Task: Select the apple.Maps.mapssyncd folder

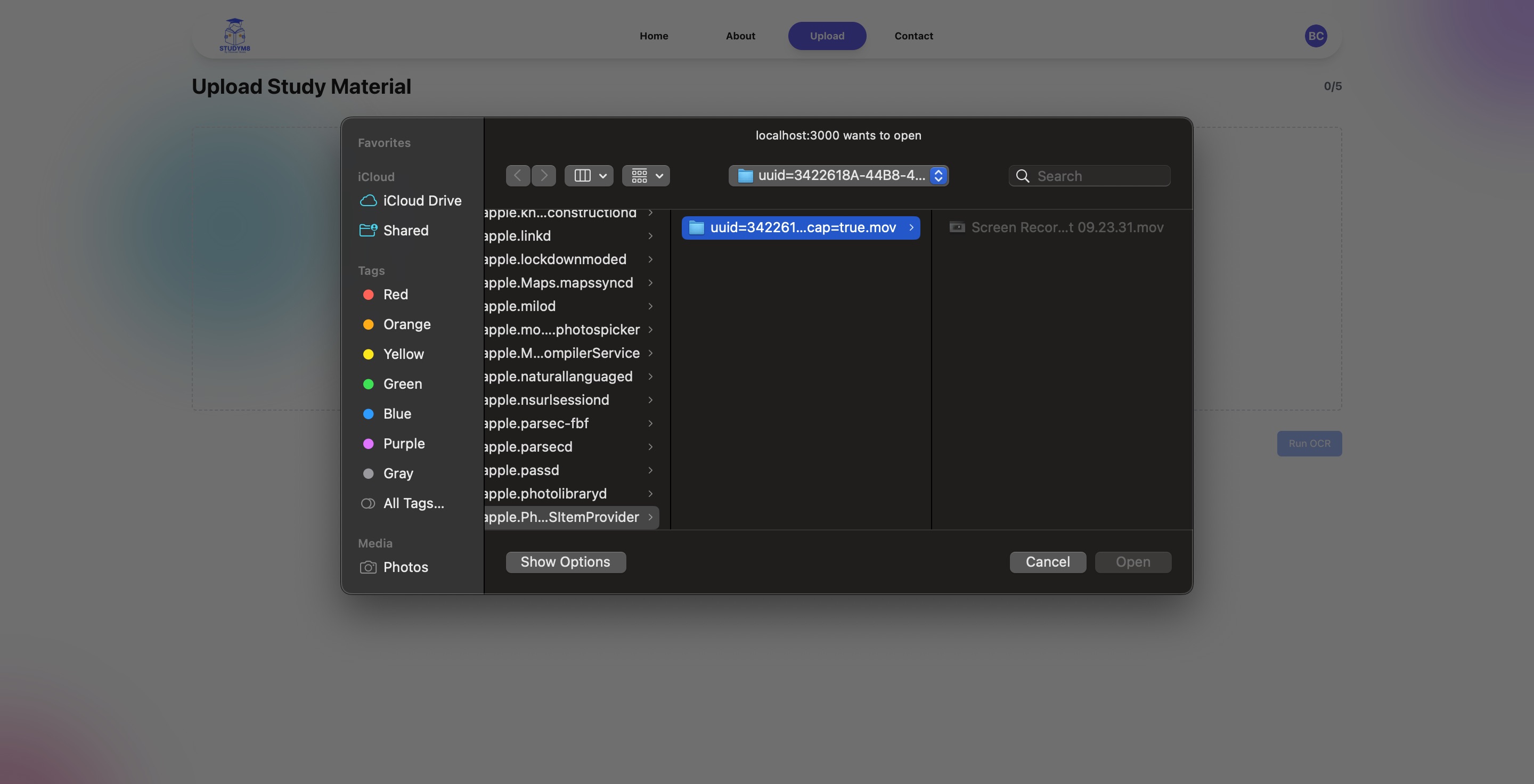Action: point(571,283)
